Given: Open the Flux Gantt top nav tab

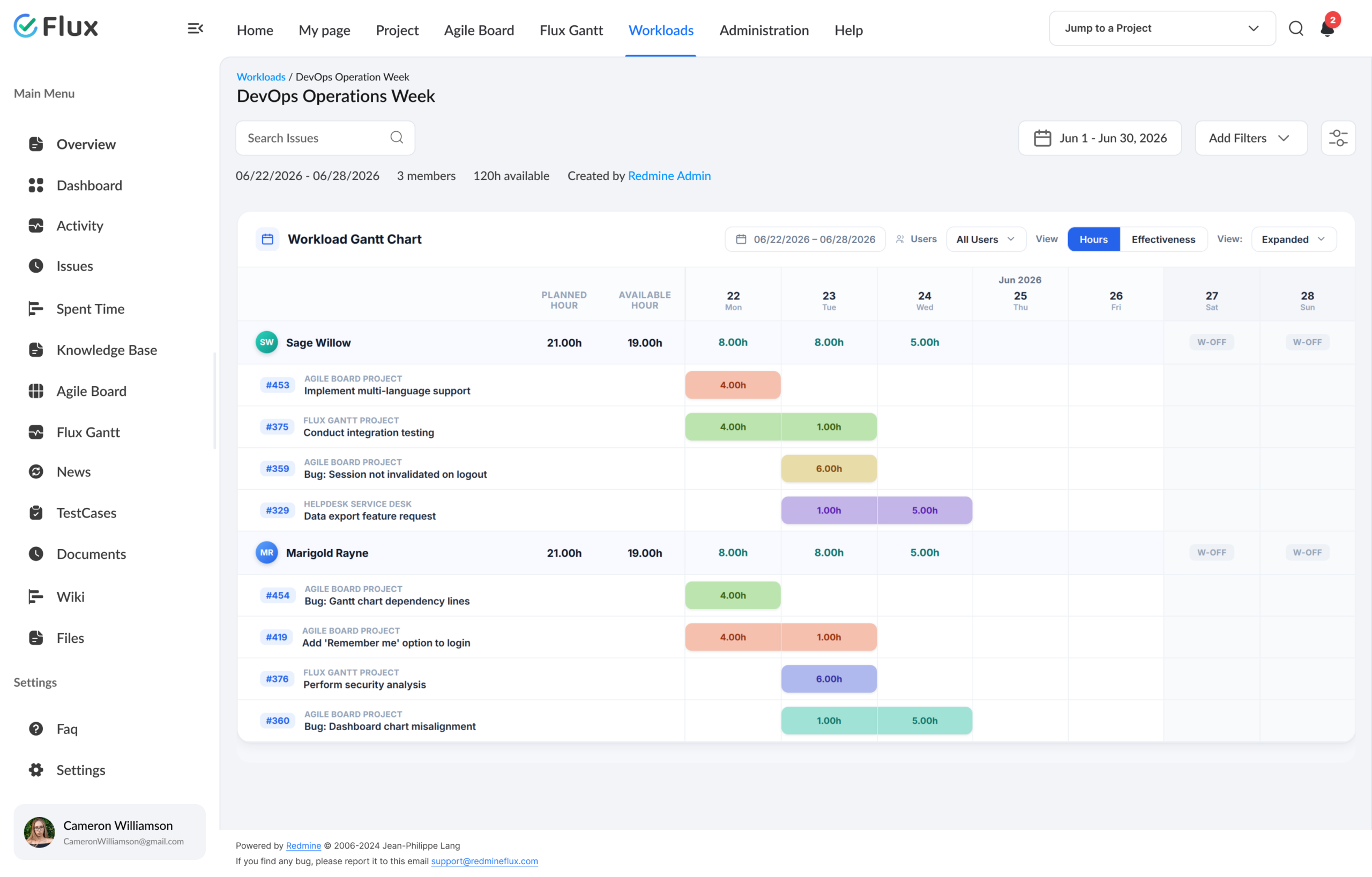Looking at the screenshot, I should (x=571, y=30).
